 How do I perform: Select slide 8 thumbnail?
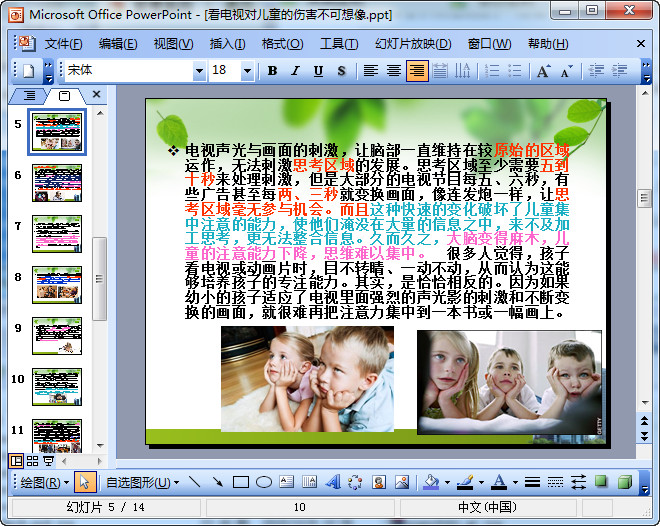point(57,285)
